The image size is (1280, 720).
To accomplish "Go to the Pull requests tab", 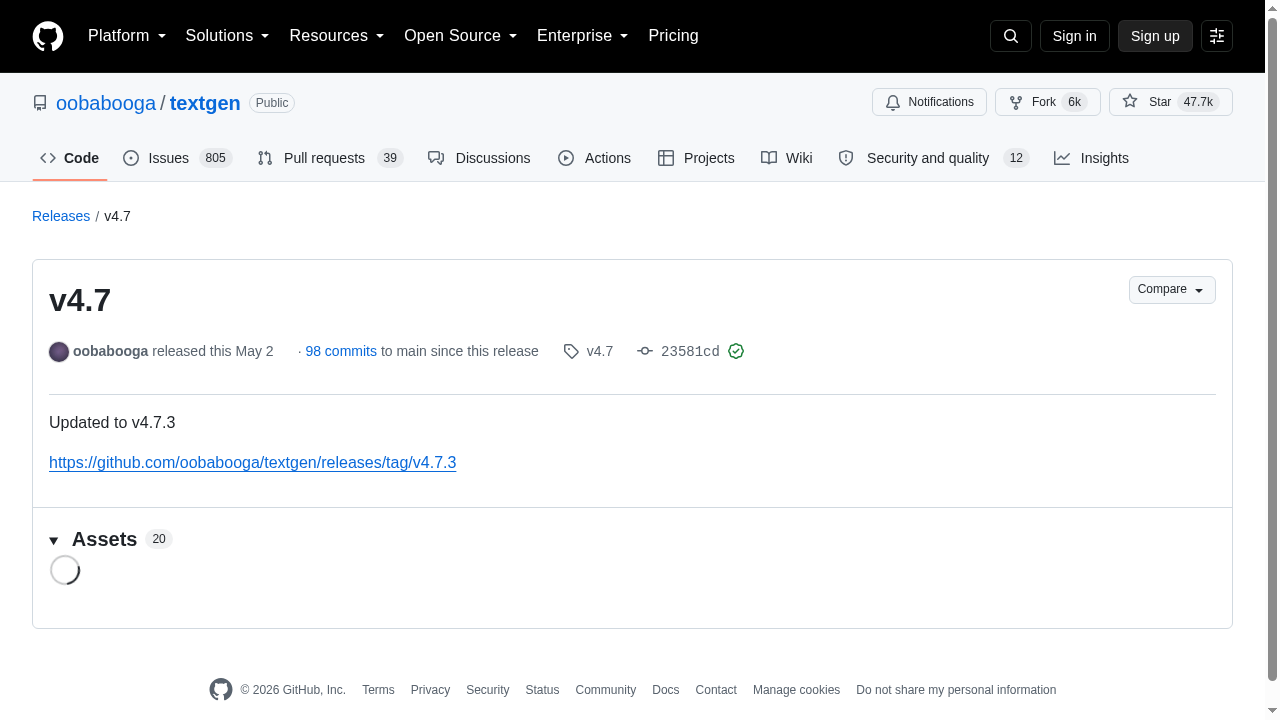I will point(329,158).
